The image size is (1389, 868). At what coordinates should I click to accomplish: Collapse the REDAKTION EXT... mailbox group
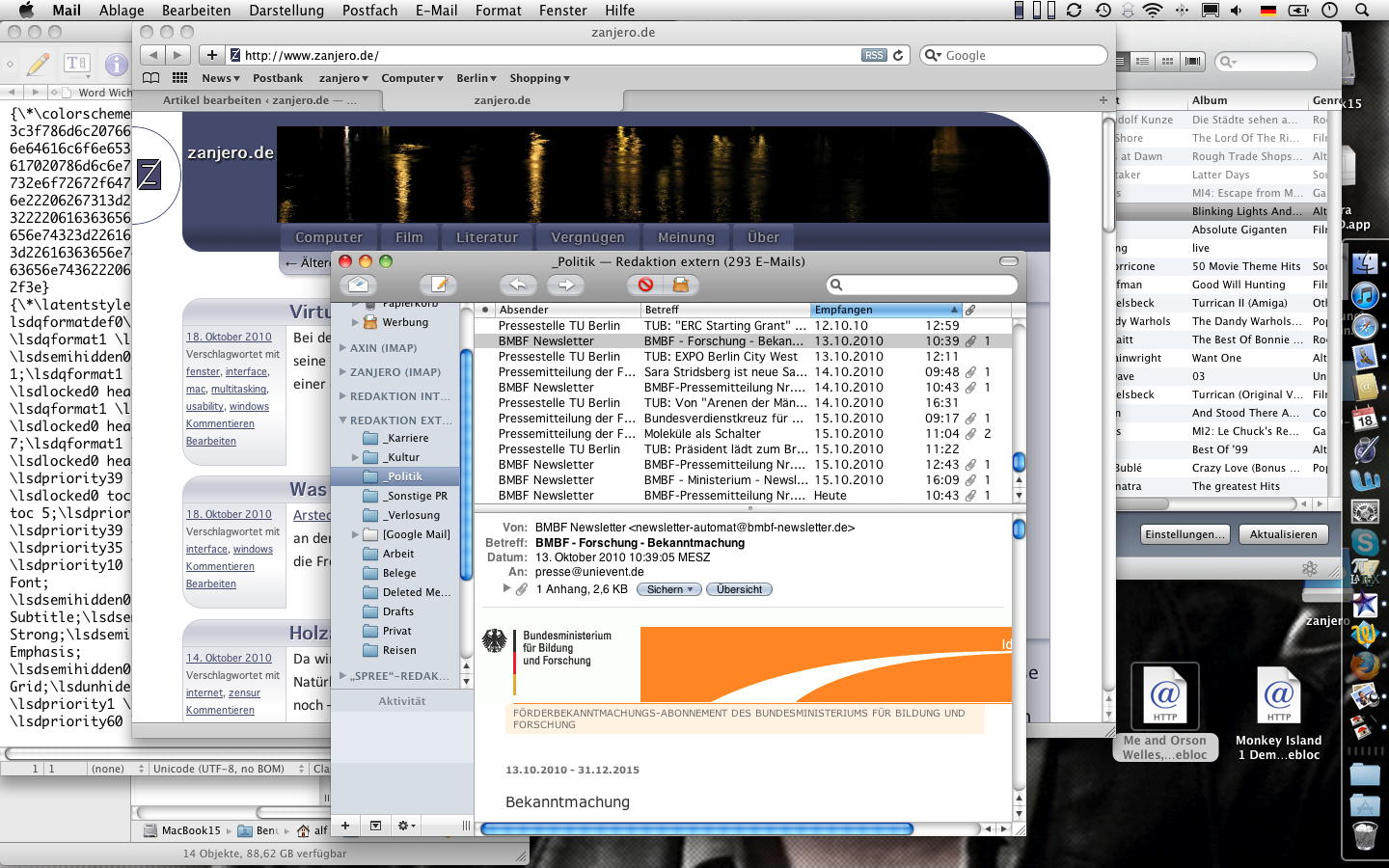[x=342, y=420]
